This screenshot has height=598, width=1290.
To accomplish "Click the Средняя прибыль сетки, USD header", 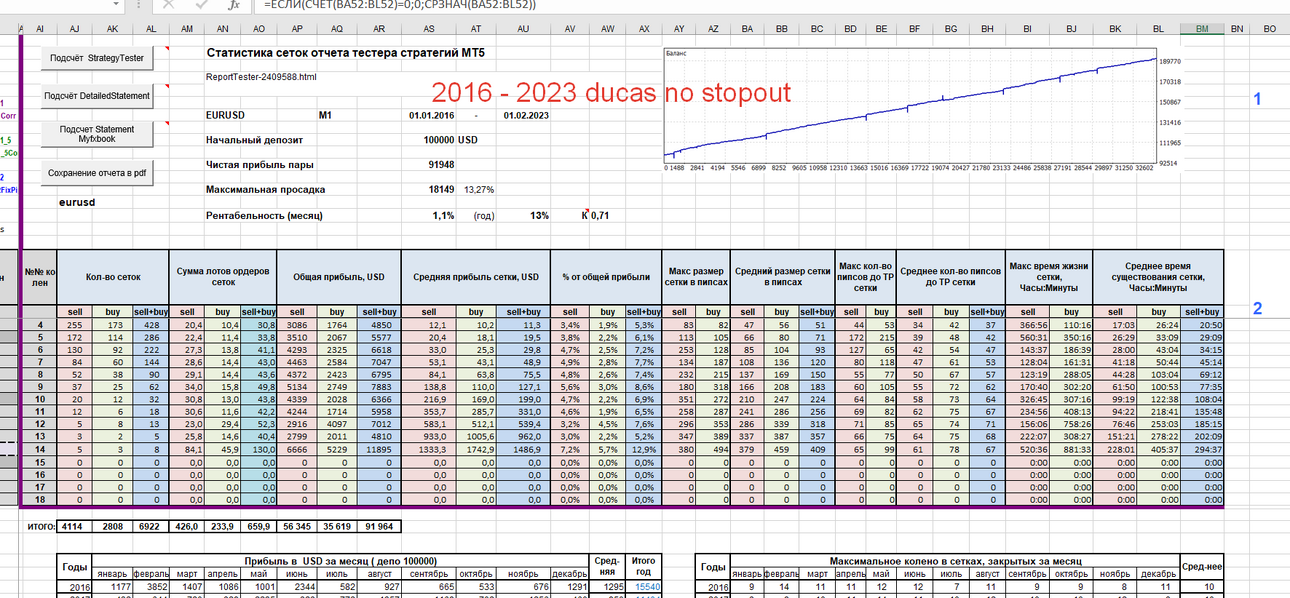I will [x=476, y=276].
